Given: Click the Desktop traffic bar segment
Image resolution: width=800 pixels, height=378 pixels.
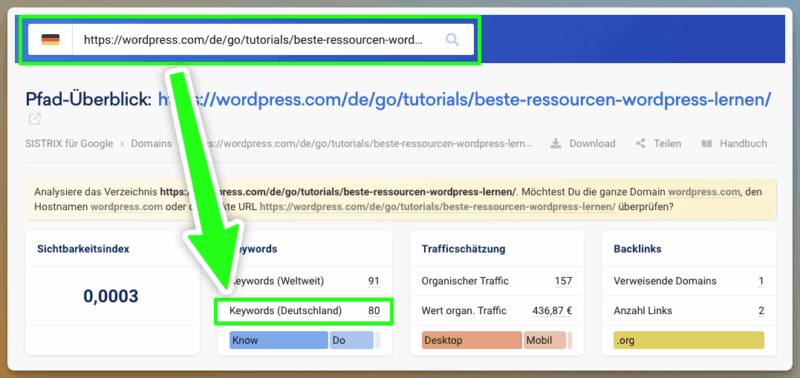Looking at the screenshot, I should click(x=471, y=340).
